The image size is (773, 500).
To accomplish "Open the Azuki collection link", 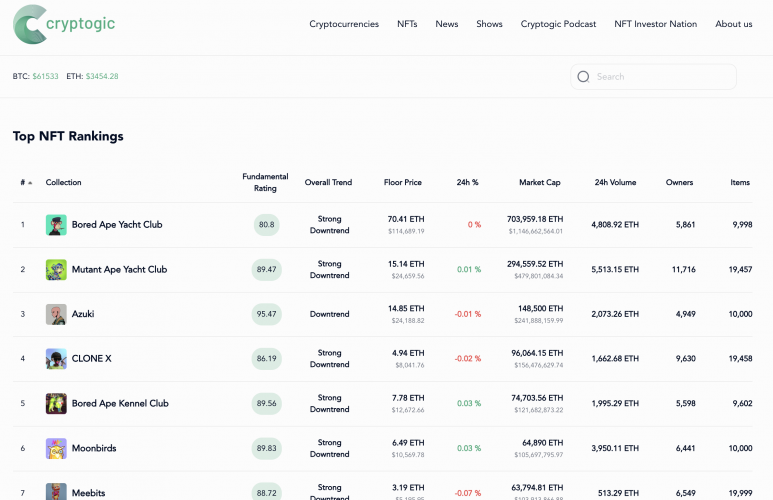I will 83,314.
